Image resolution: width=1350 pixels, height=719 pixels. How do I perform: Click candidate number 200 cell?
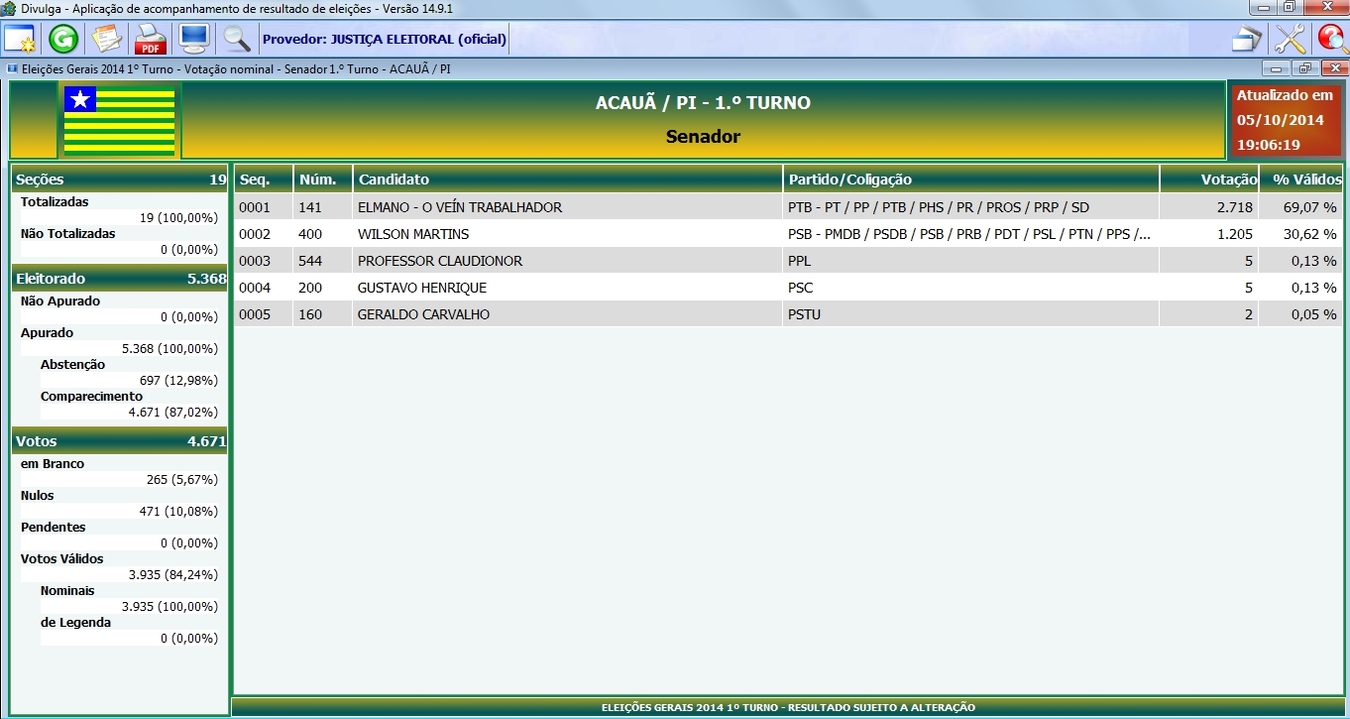click(324, 288)
